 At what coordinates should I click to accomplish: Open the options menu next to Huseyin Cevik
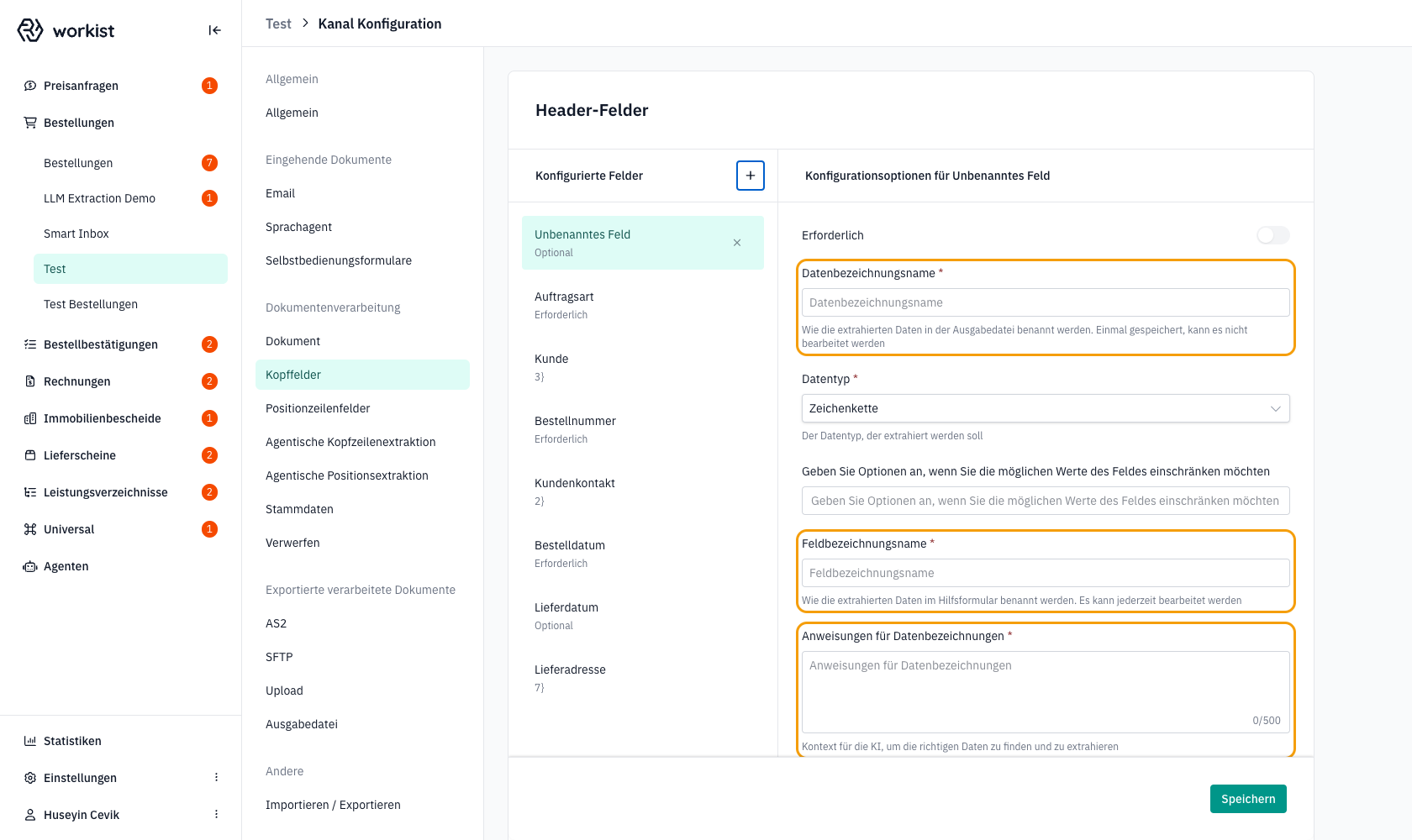(216, 815)
